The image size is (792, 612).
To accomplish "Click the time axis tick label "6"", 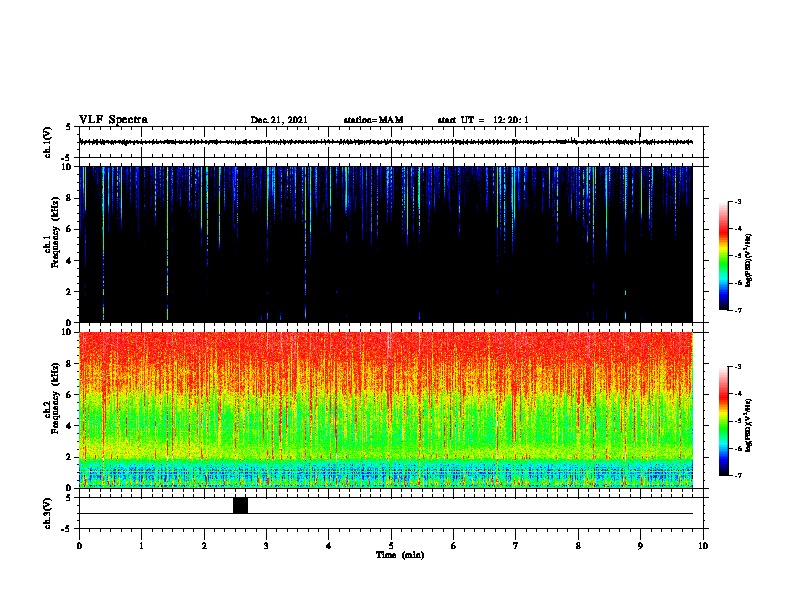I will [454, 546].
